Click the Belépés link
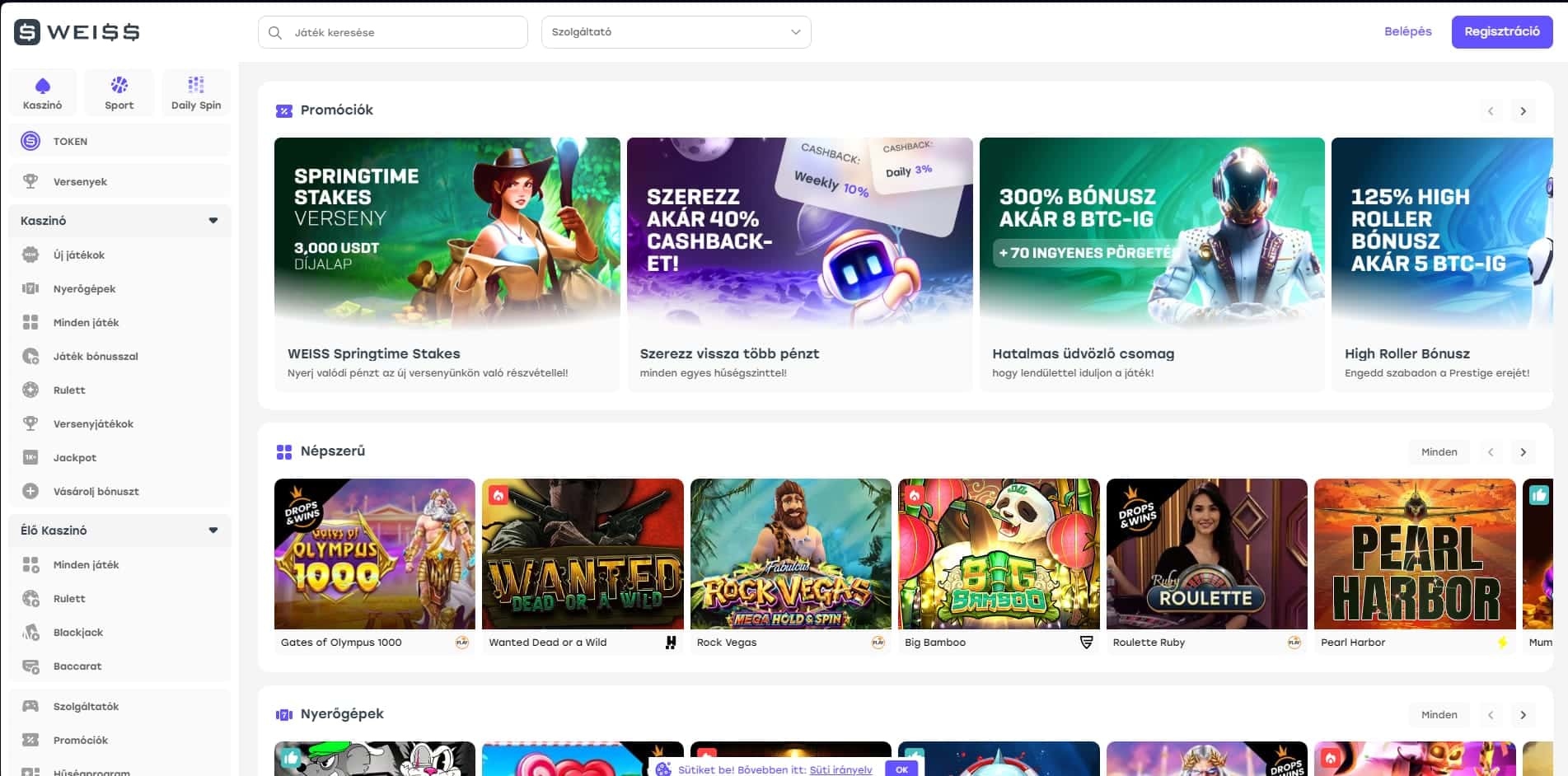The width and height of the screenshot is (1568, 776). coord(1408,31)
